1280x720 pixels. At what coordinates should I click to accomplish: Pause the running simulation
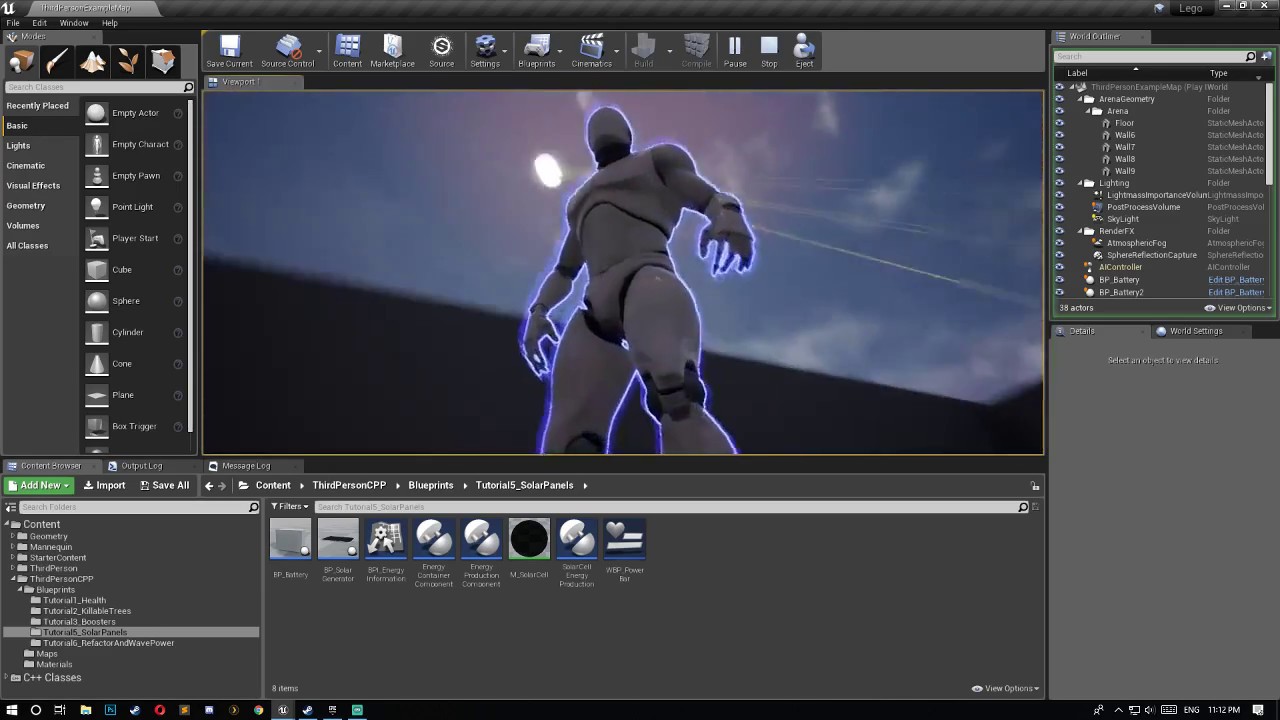click(x=735, y=50)
